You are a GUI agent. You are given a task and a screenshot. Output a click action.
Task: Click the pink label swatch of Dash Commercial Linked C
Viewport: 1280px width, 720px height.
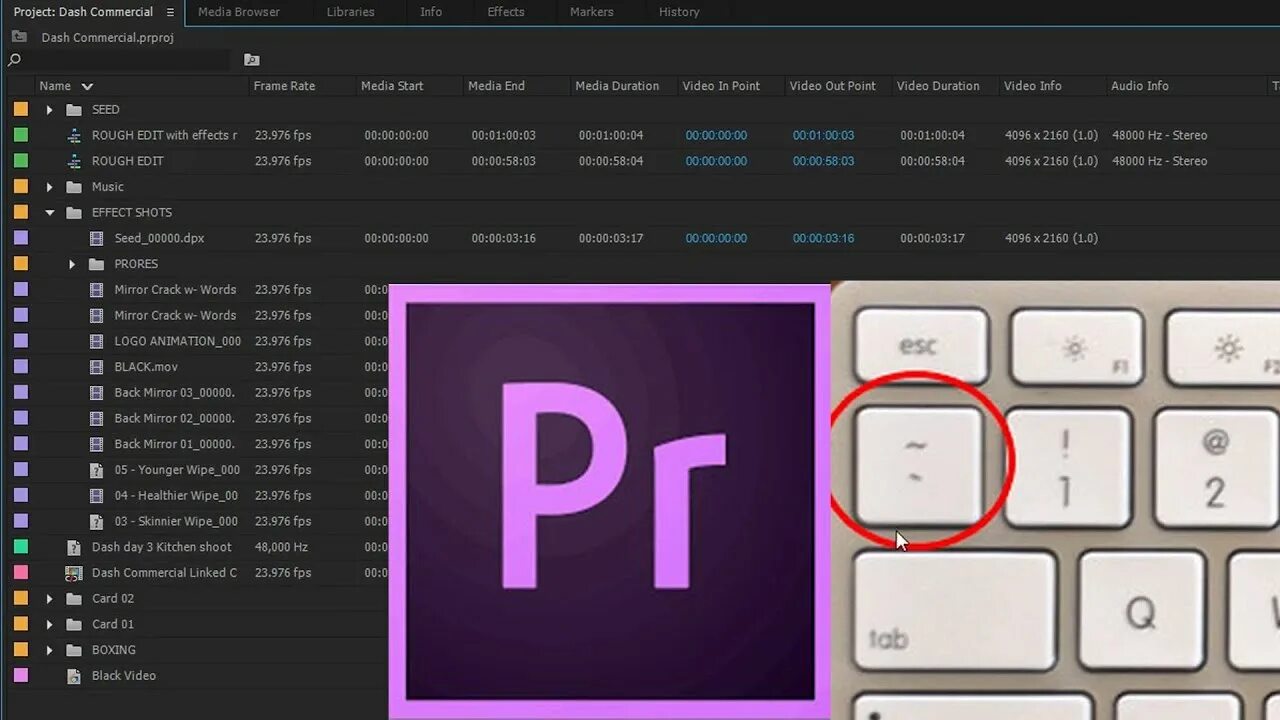pyautogui.click(x=21, y=573)
